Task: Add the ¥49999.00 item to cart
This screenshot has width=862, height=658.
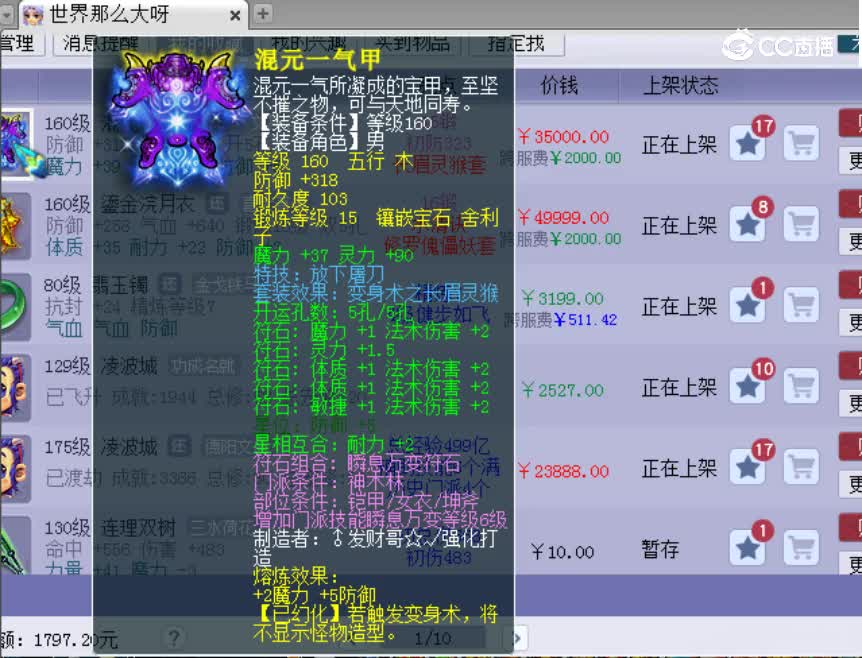Action: pos(801,224)
